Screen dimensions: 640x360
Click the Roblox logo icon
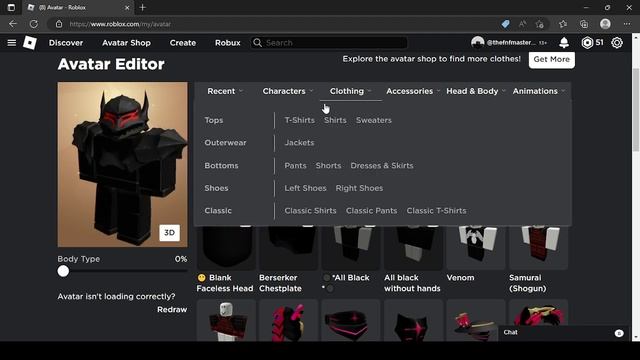click(30, 42)
